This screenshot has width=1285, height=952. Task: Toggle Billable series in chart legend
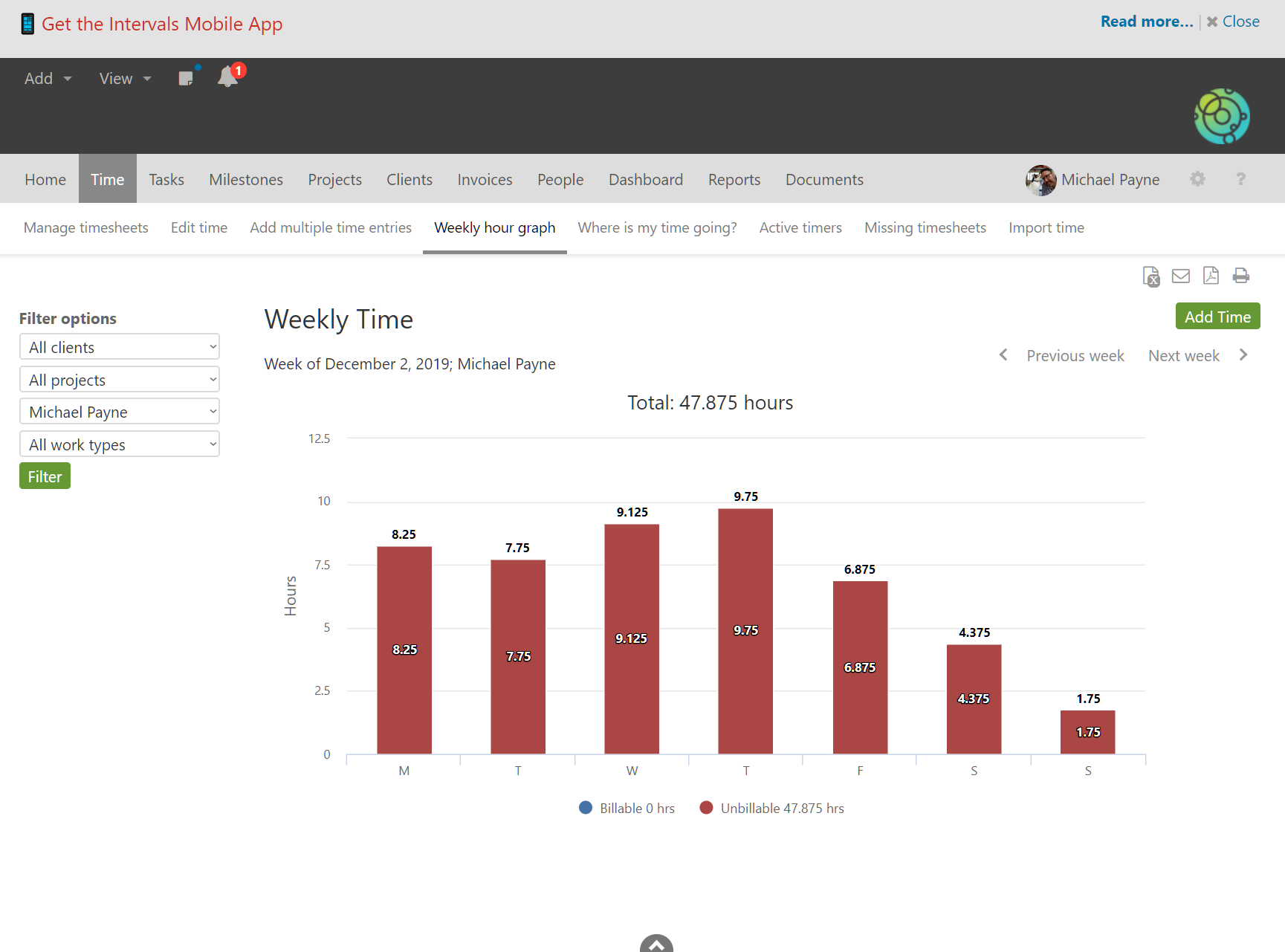[x=627, y=808]
